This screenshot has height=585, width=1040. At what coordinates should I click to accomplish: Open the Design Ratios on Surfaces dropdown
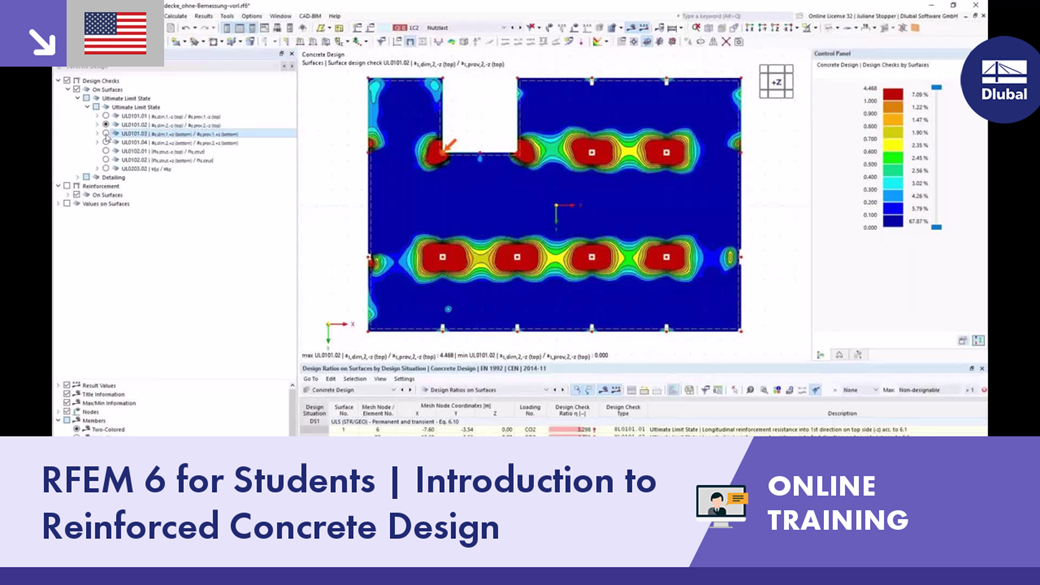[545, 390]
